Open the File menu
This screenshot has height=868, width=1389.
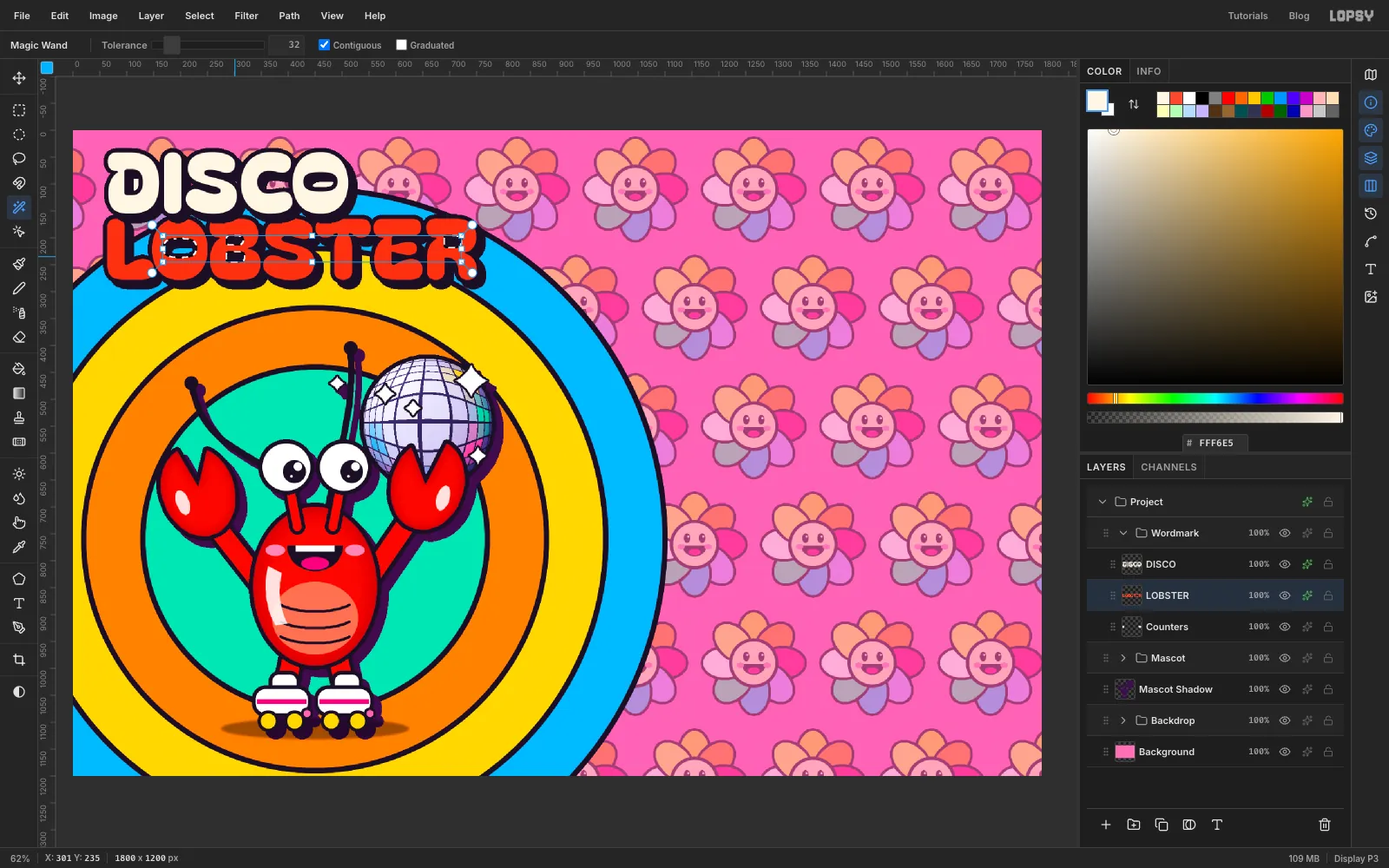coord(22,16)
